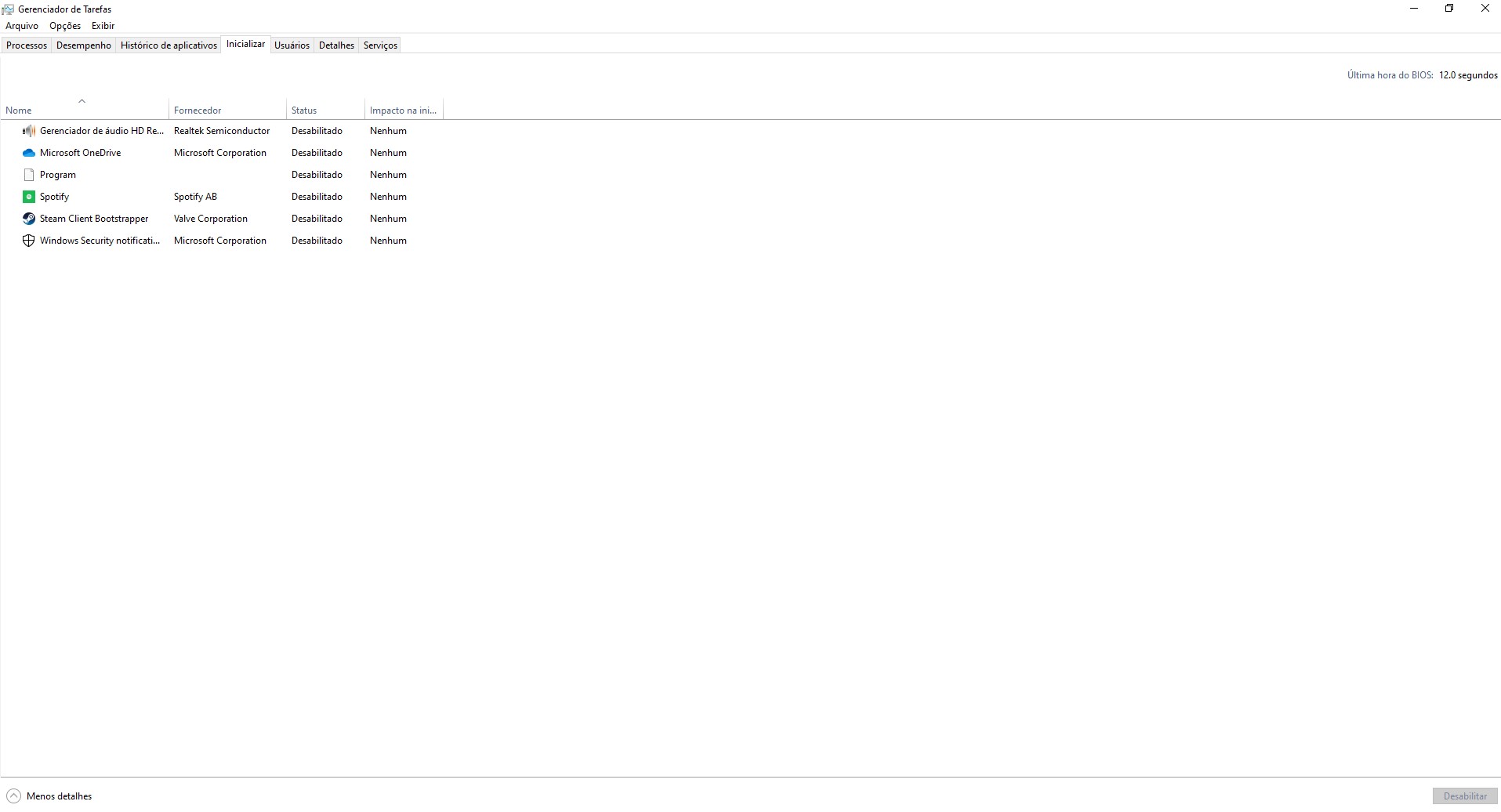Screen dimensions: 1501x812
Task: Select the Program entry name
Action: tap(58, 175)
